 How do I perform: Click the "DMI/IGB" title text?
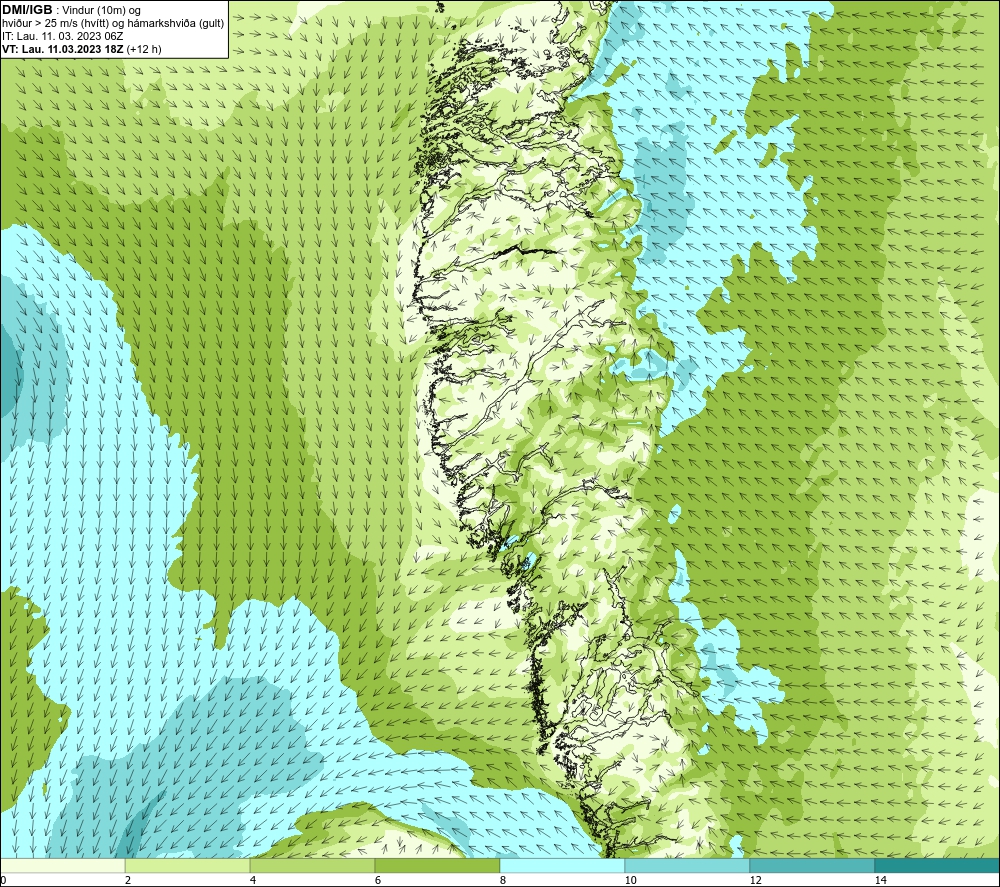click(x=27, y=10)
